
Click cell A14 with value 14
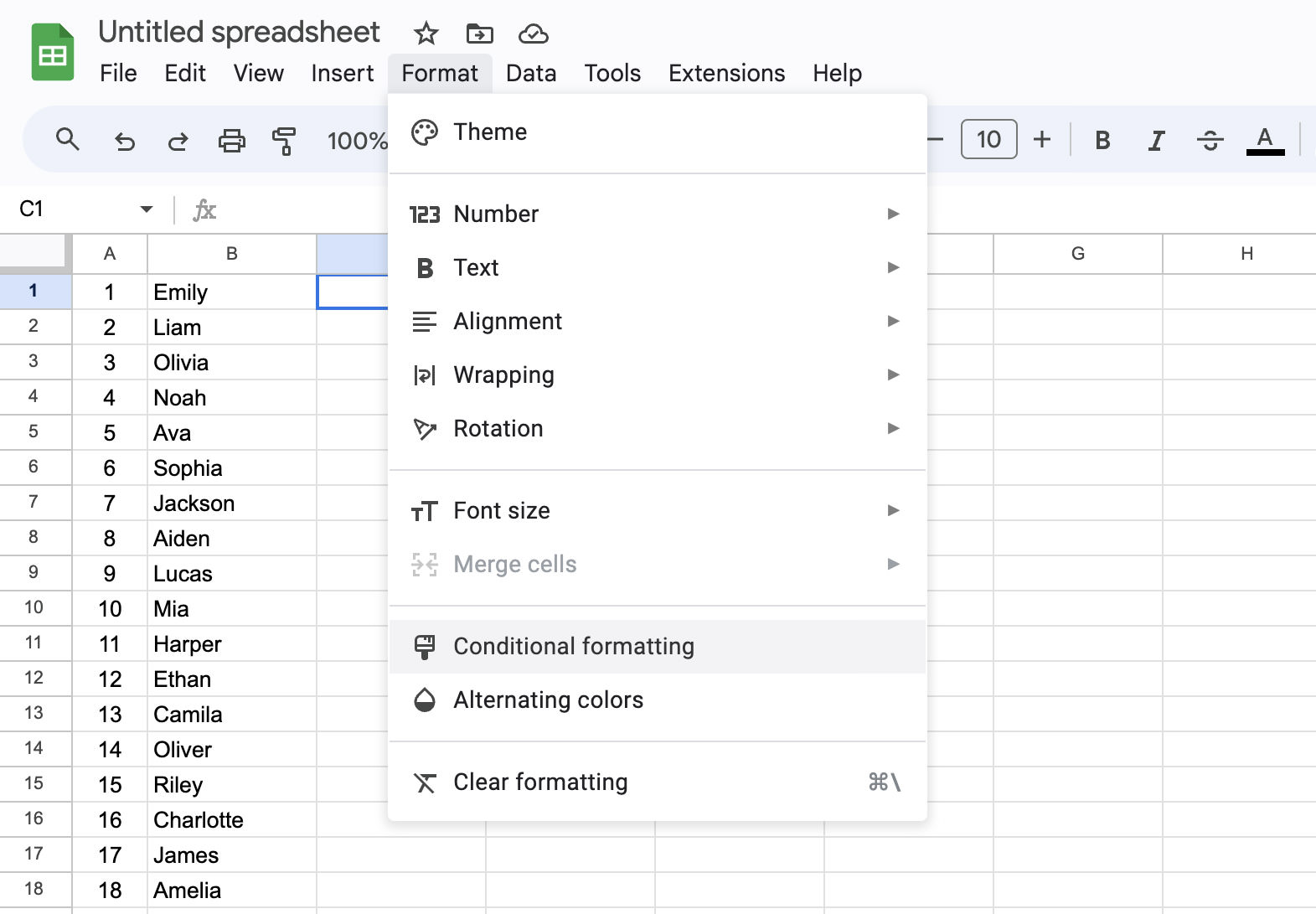point(110,749)
